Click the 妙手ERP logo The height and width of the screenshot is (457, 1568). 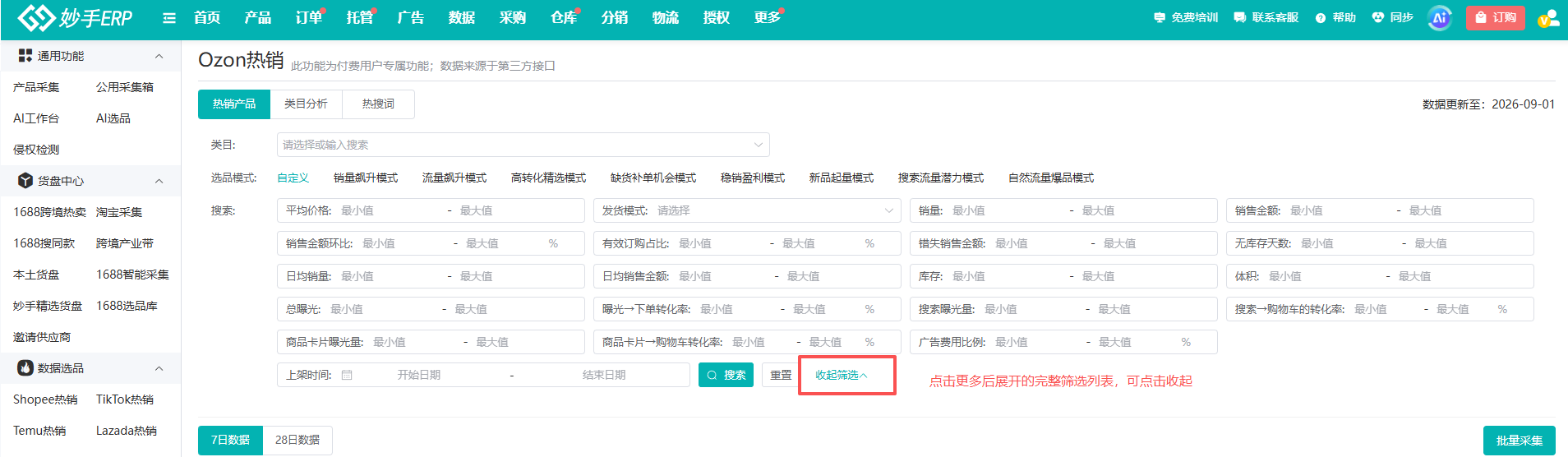[75, 17]
